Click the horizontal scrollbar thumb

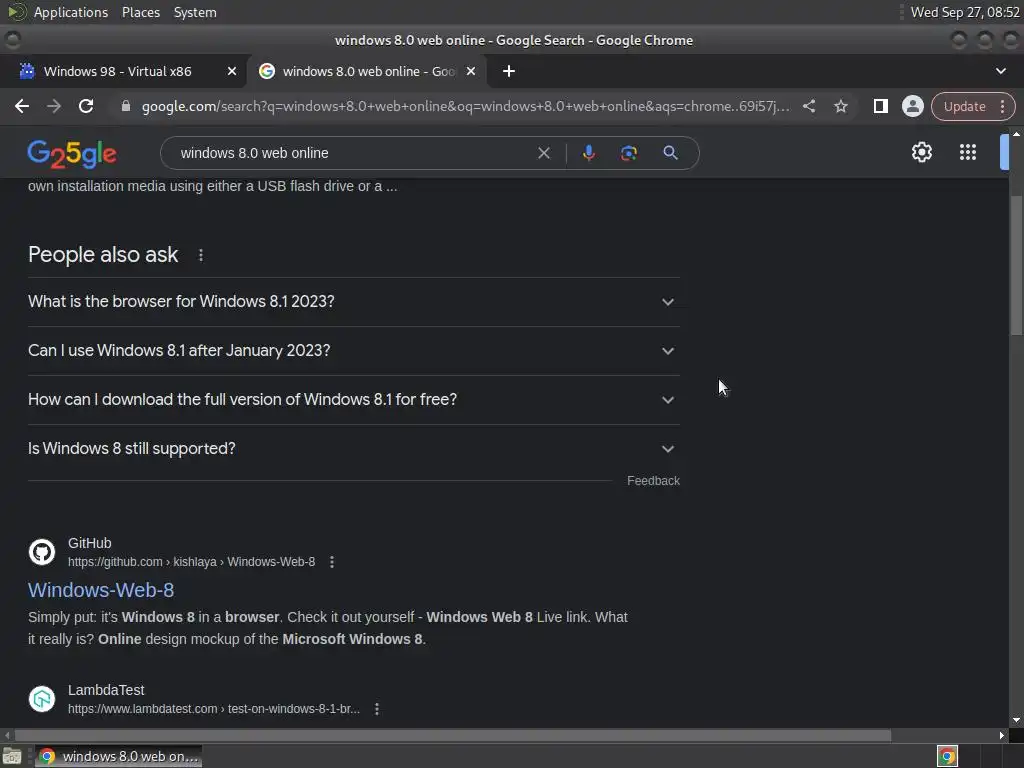click(453, 735)
